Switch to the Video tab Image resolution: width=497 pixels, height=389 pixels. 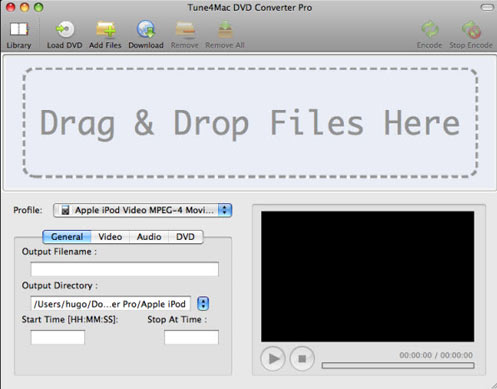point(110,237)
